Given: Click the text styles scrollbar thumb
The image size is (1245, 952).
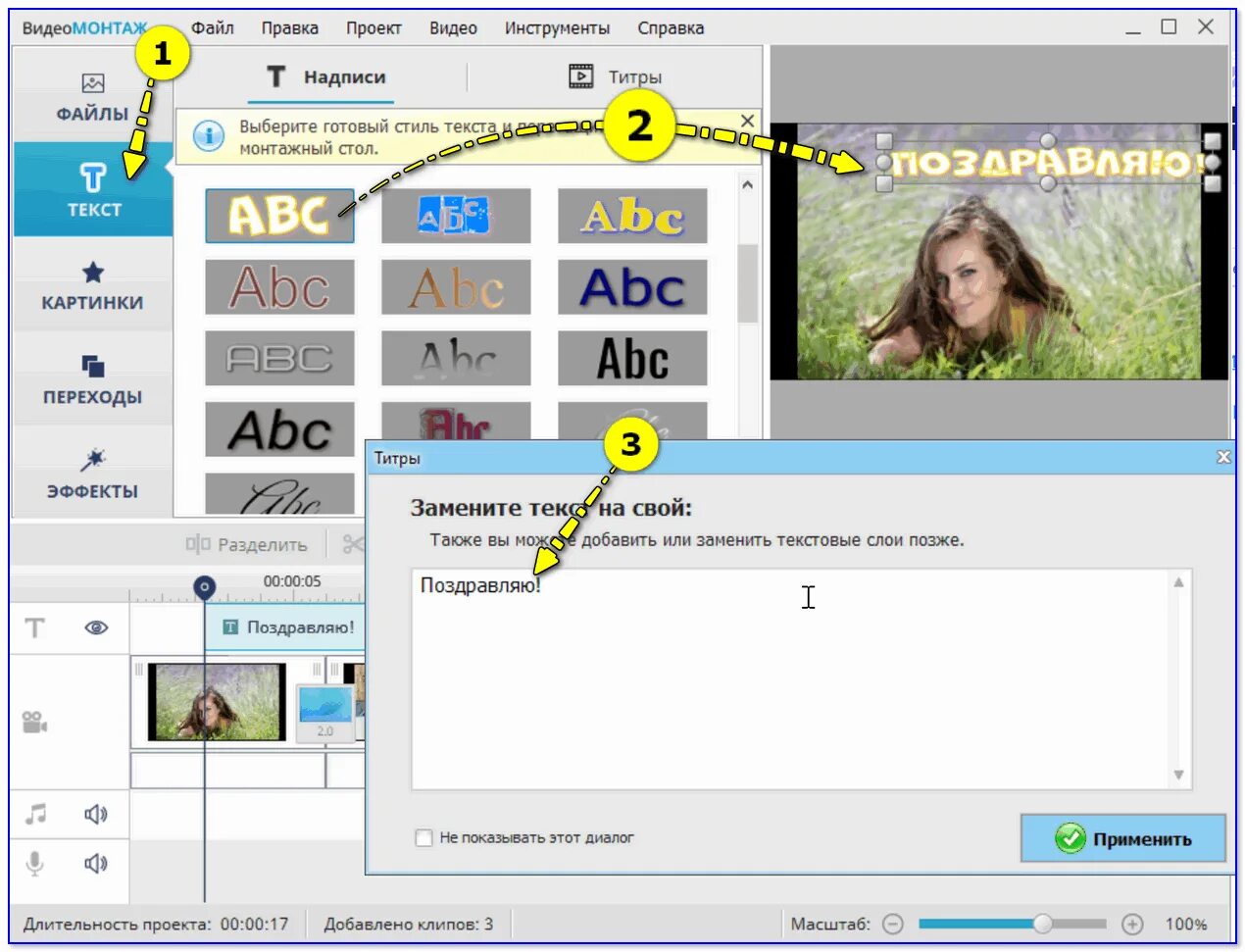Looking at the screenshot, I should point(747,283).
